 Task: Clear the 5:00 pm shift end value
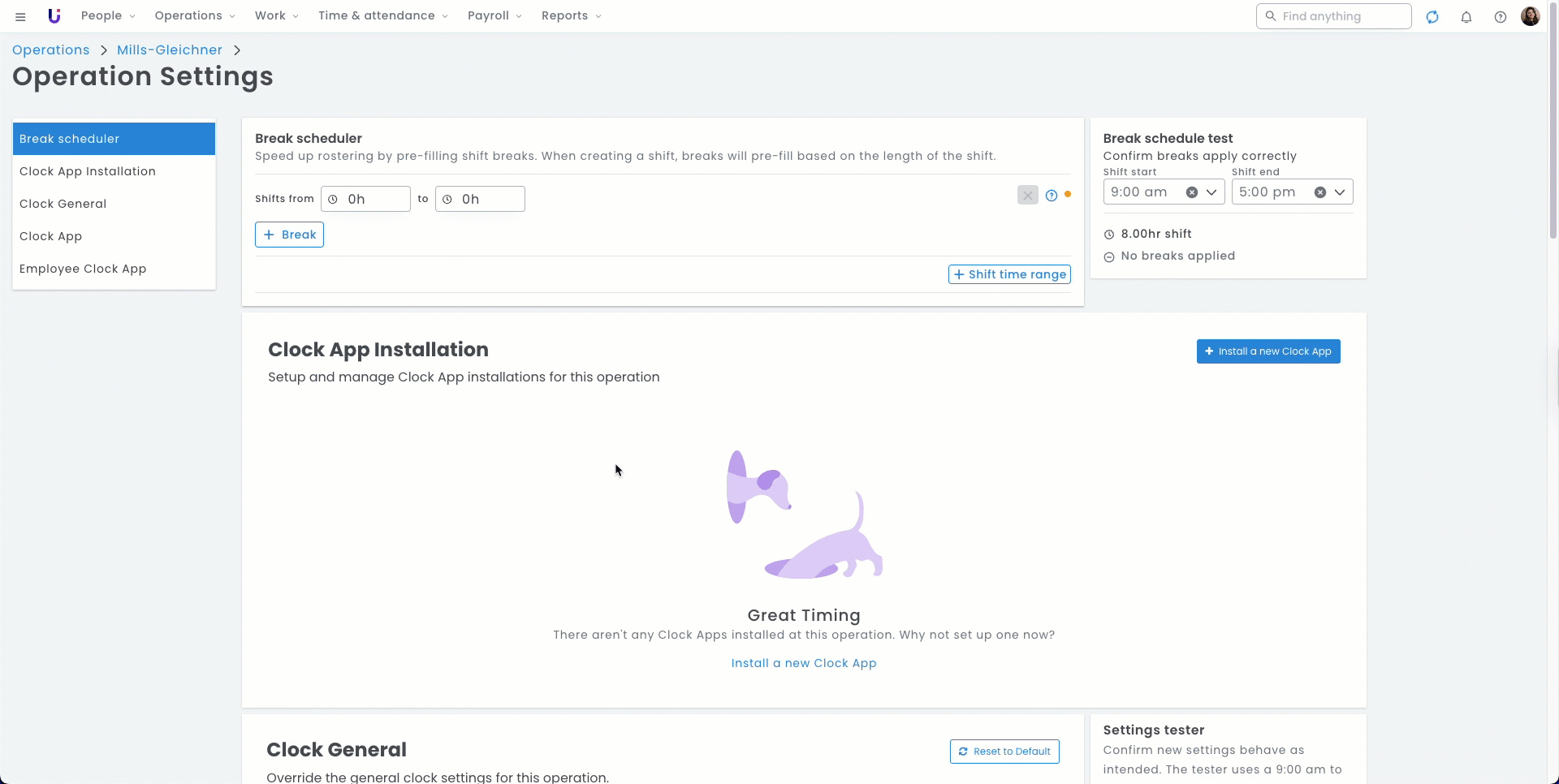(x=1320, y=192)
